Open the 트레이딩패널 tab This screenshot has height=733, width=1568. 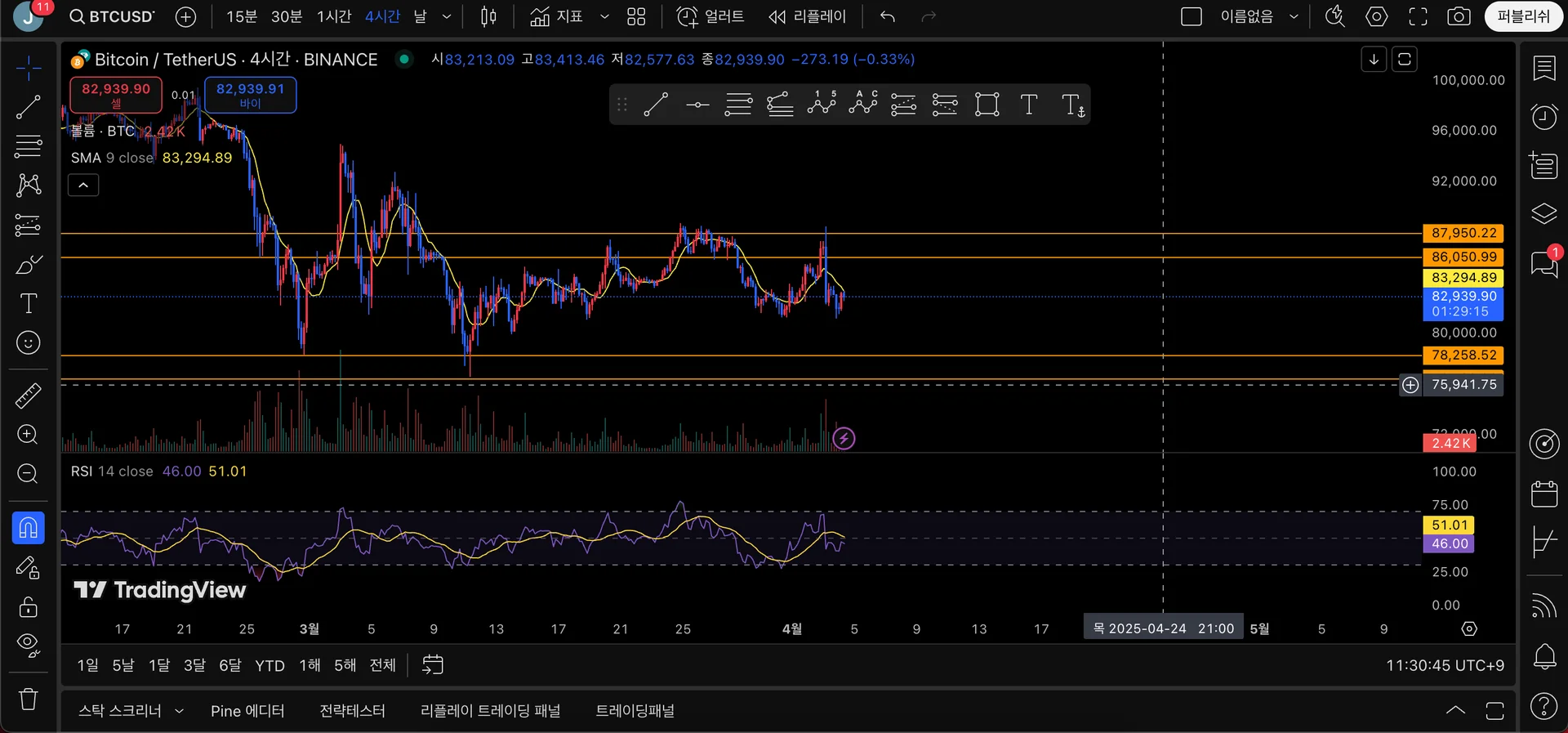635,711
